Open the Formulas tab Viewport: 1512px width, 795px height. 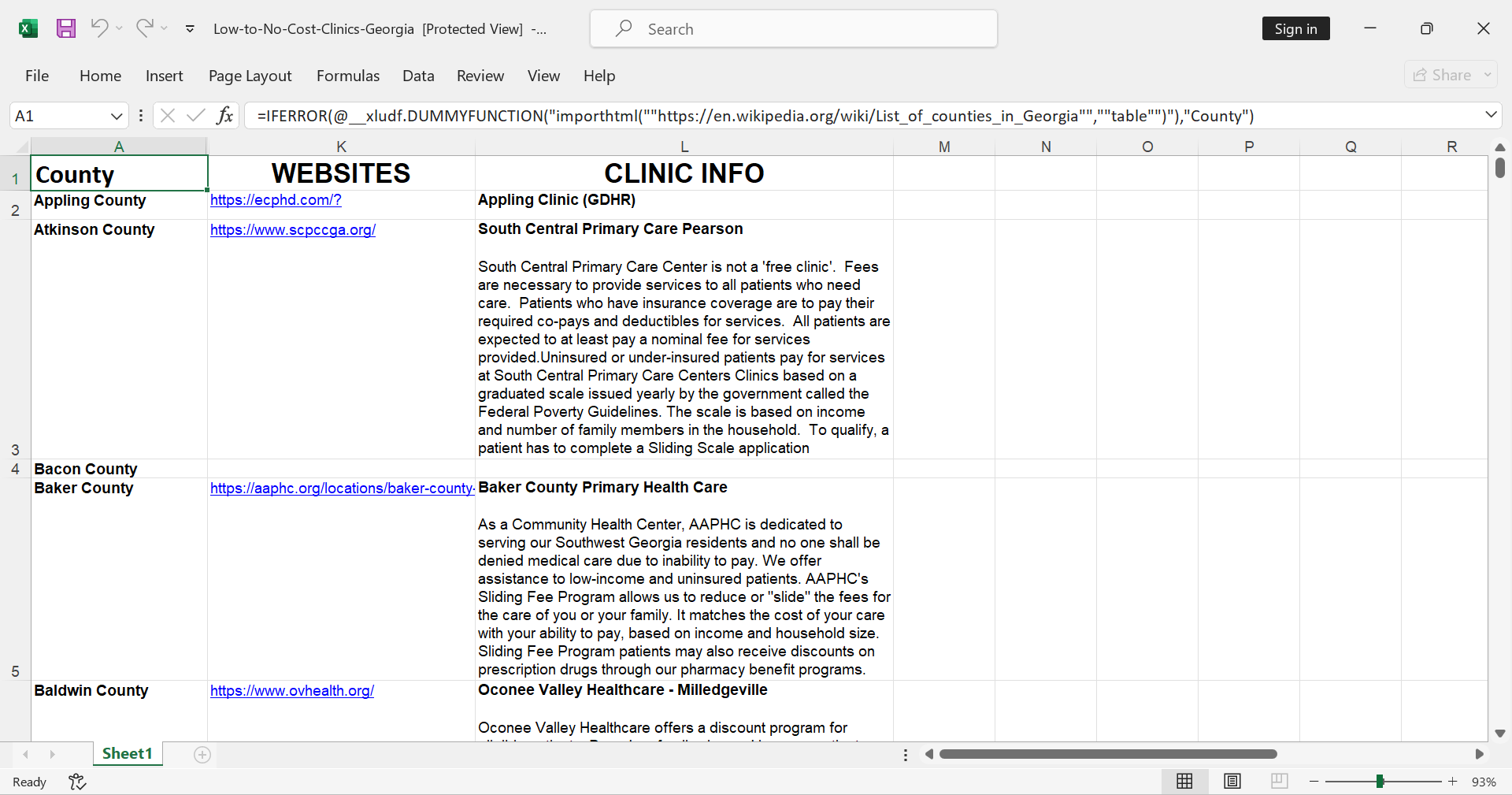(347, 76)
